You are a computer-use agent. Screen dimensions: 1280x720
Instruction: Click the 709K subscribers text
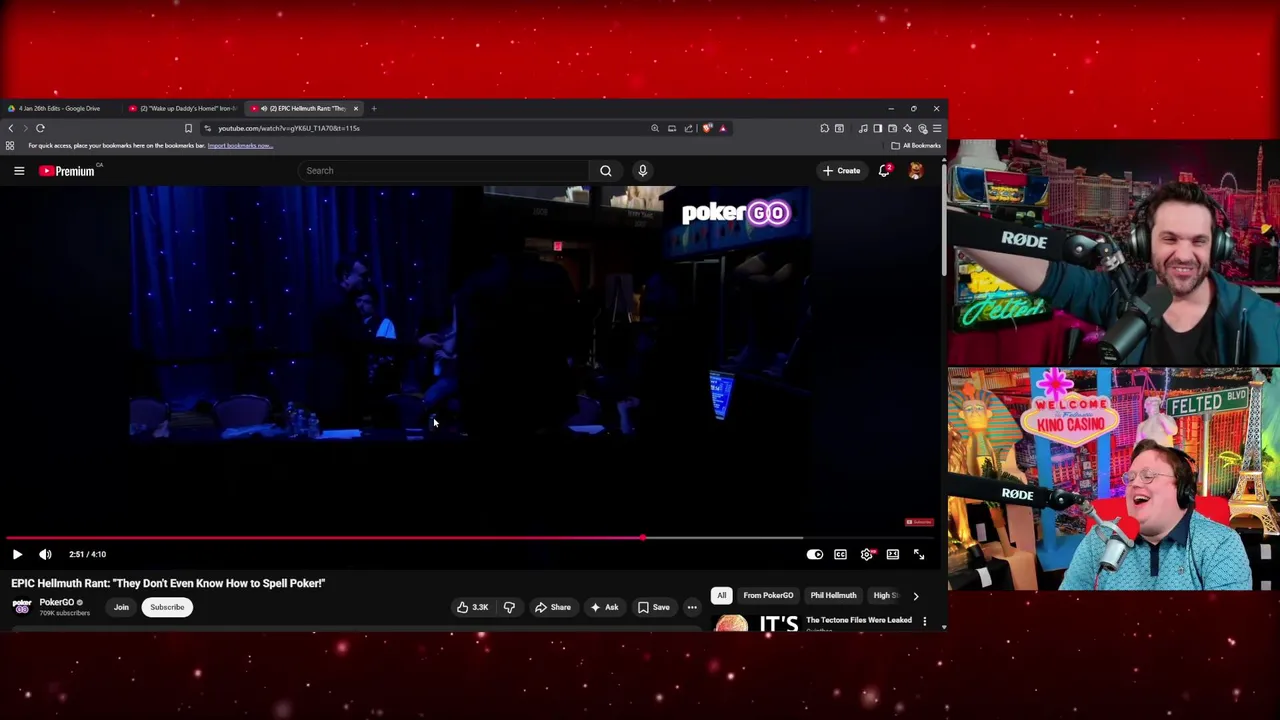pyautogui.click(x=65, y=613)
